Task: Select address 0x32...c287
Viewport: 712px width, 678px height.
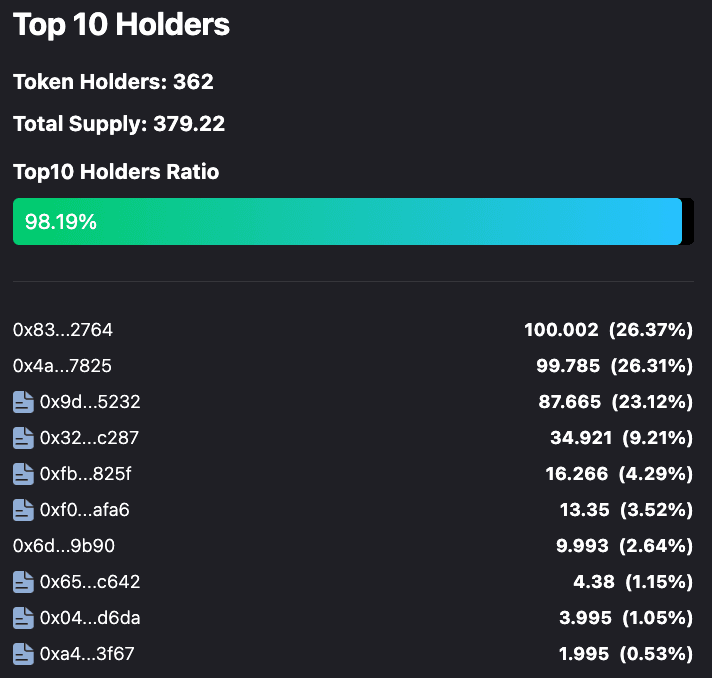Action: (x=89, y=438)
